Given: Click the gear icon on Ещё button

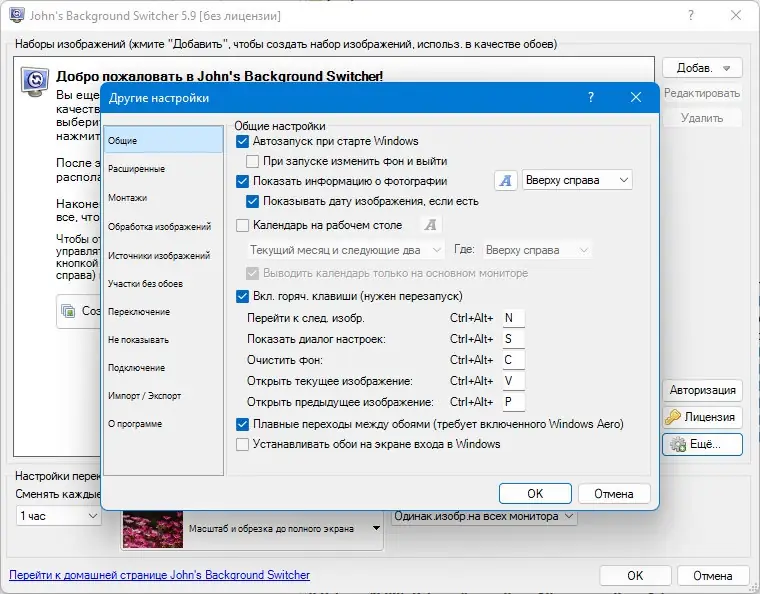Looking at the screenshot, I should [x=678, y=444].
